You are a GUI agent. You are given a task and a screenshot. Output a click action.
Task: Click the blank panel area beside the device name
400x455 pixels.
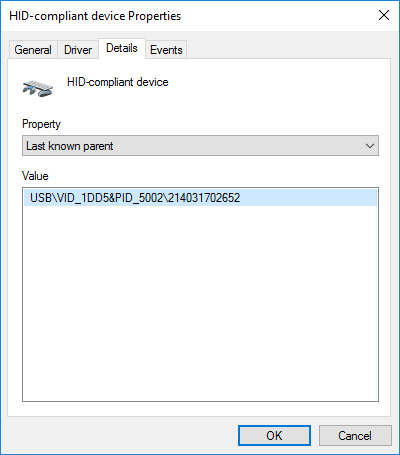pyautogui.click(x=278, y=87)
